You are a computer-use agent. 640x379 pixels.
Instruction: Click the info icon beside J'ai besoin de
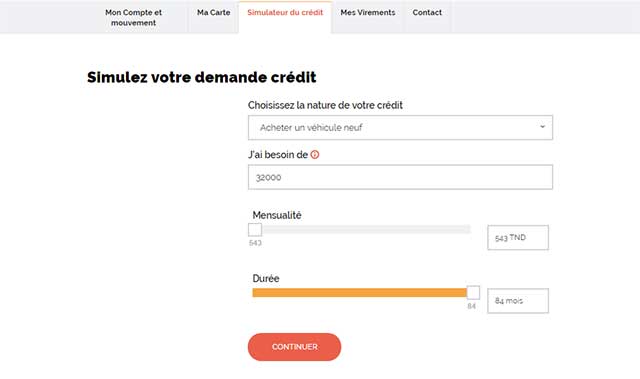point(315,155)
